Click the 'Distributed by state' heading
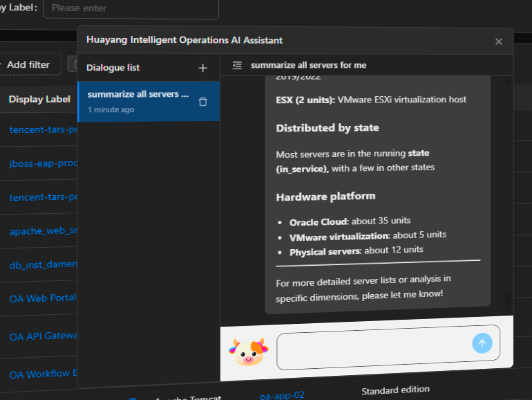Screen dimensions: 532x400 coord(327,128)
